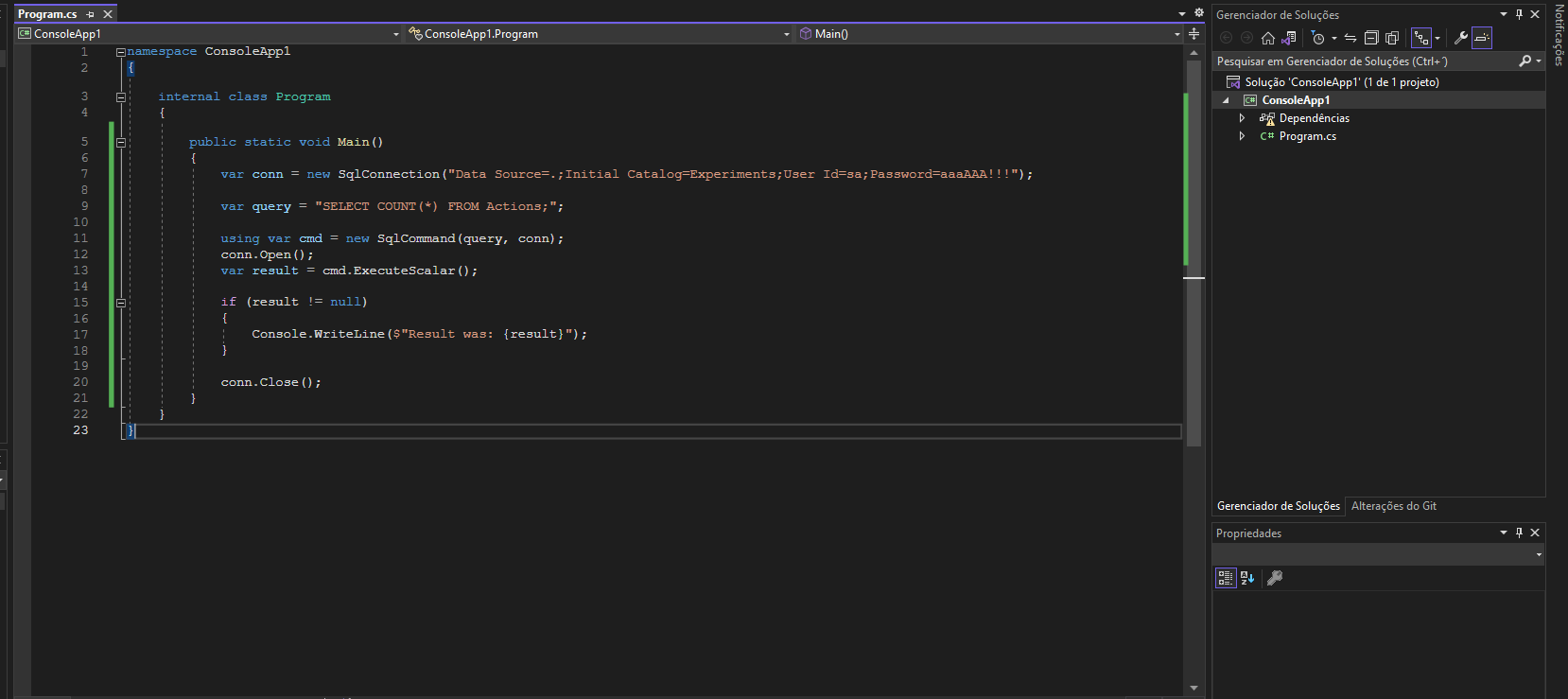Click the Property Pages wrench in Propriedades
The width and height of the screenshot is (1568, 699).
click(1275, 578)
